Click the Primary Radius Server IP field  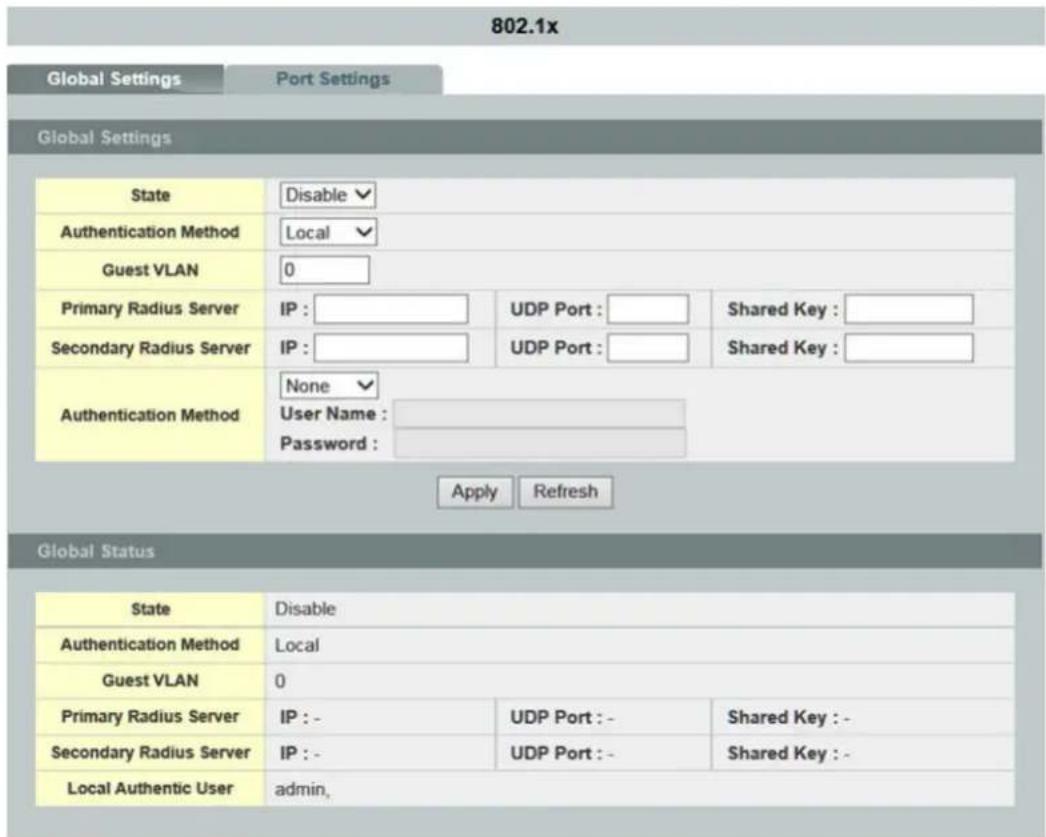391,309
